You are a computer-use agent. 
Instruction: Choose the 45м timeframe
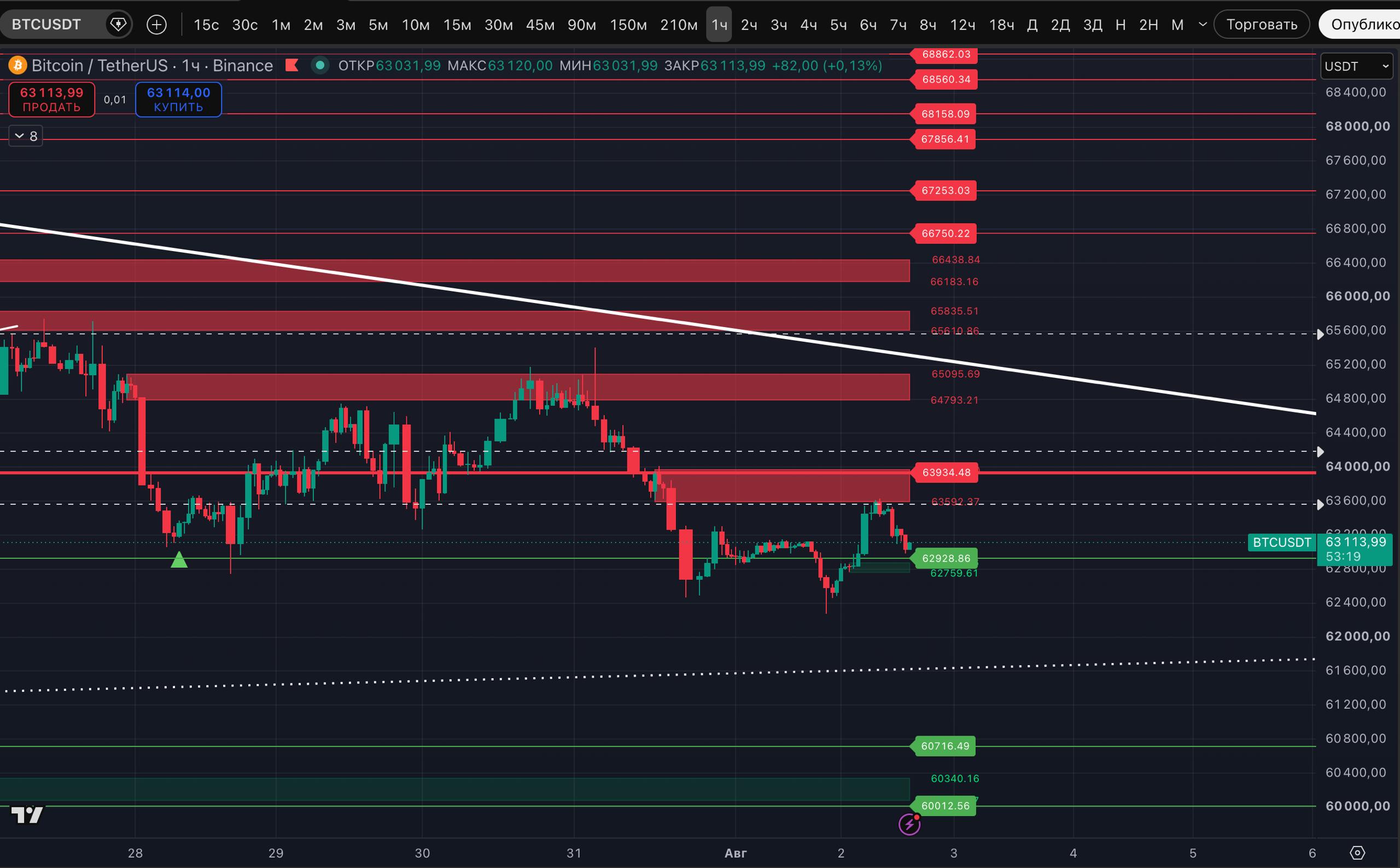coord(540,25)
